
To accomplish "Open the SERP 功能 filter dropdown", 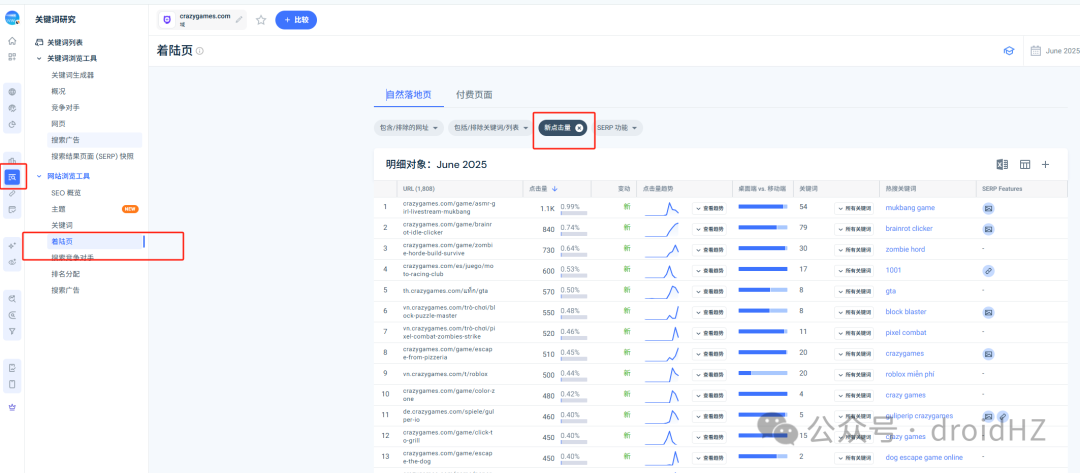I will [616, 128].
